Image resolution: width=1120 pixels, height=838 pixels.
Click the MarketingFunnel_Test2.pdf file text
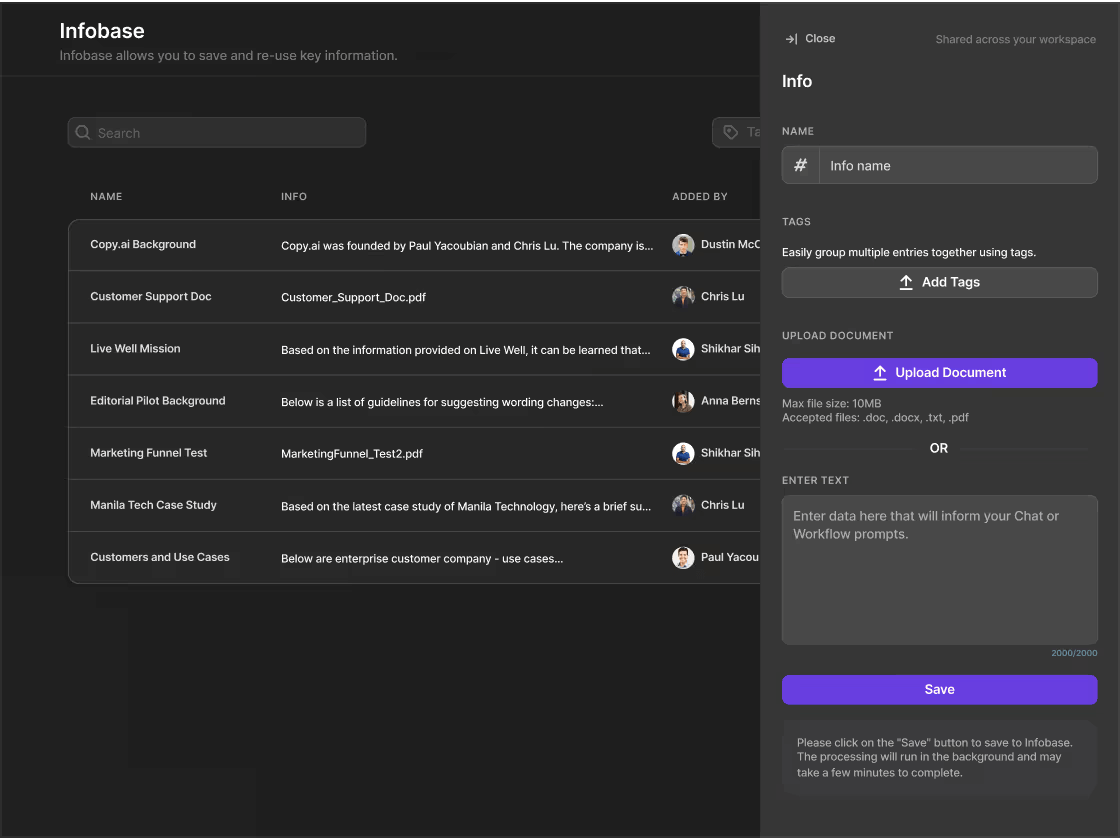(352, 454)
